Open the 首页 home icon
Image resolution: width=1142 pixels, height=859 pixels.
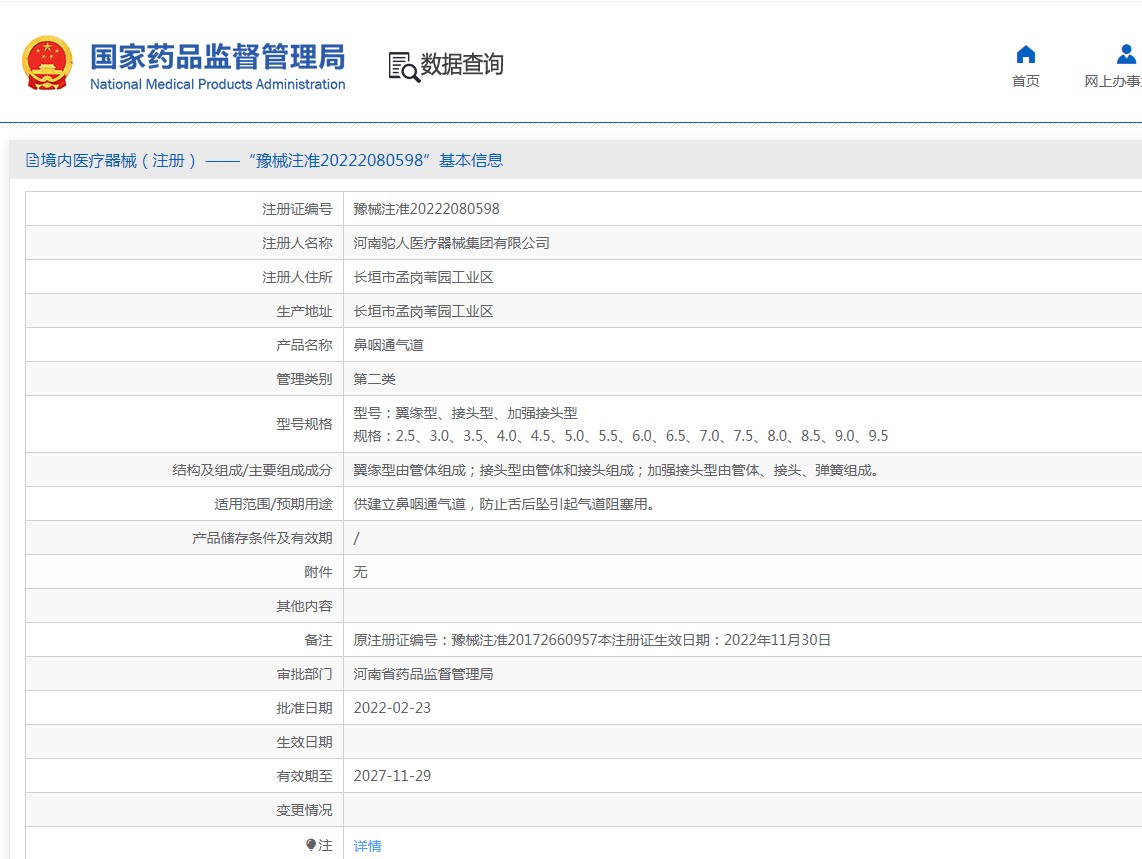coord(1025,55)
